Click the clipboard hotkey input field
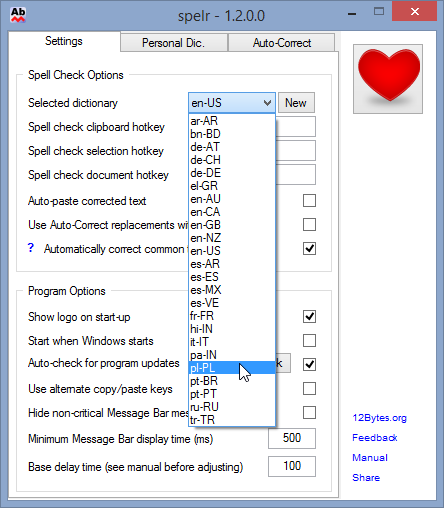Screen dimensions: 444x508 pyautogui.click(x=296, y=127)
